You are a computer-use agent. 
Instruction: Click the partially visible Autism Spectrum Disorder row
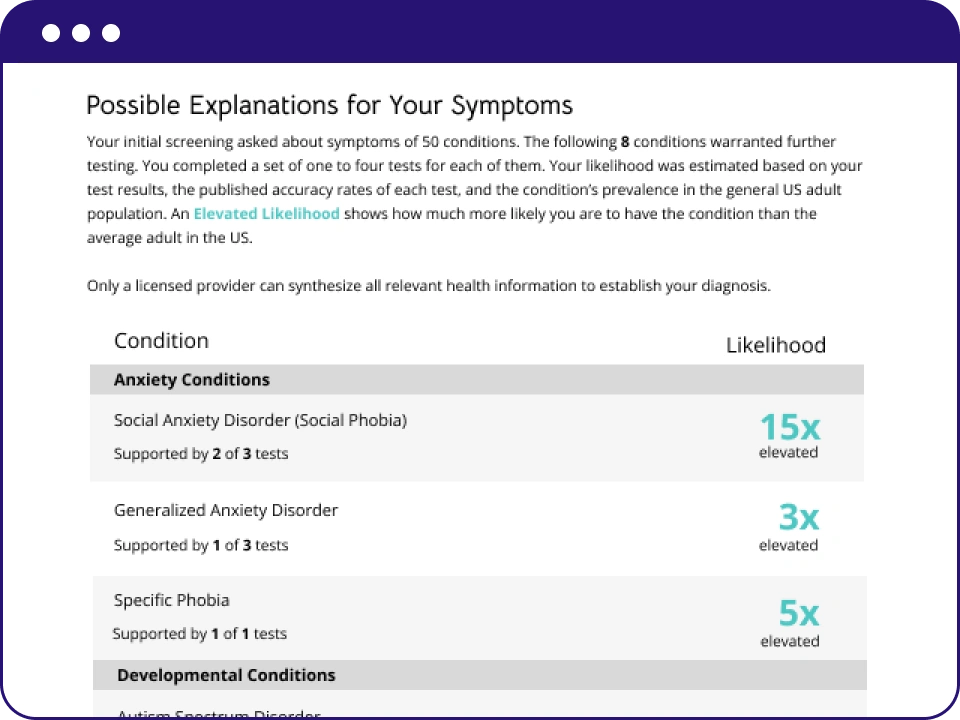click(219, 714)
